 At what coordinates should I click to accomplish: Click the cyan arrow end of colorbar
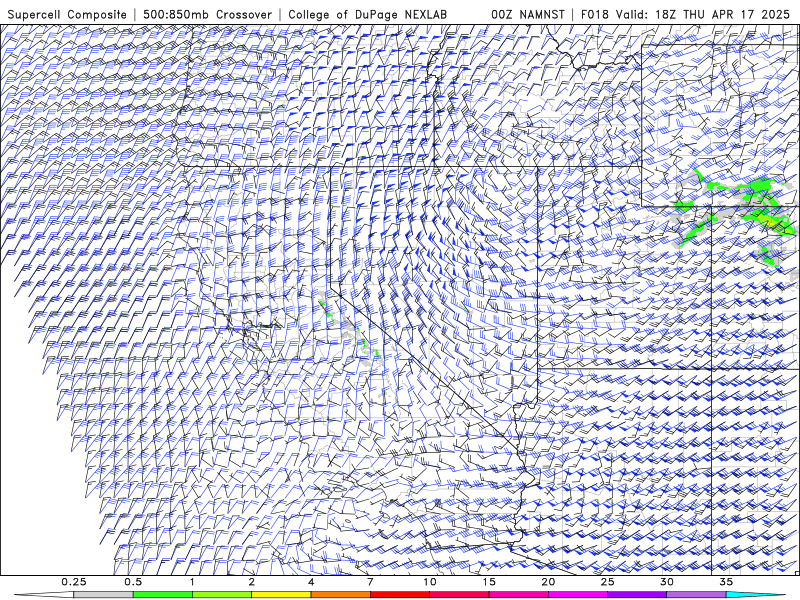pyautogui.click(x=755, y=595)
